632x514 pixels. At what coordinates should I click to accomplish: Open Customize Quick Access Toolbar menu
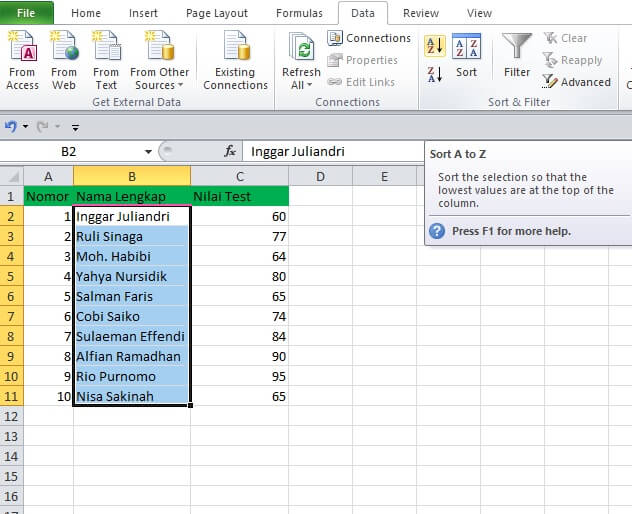pyautogui.click(x=75, y=127)
